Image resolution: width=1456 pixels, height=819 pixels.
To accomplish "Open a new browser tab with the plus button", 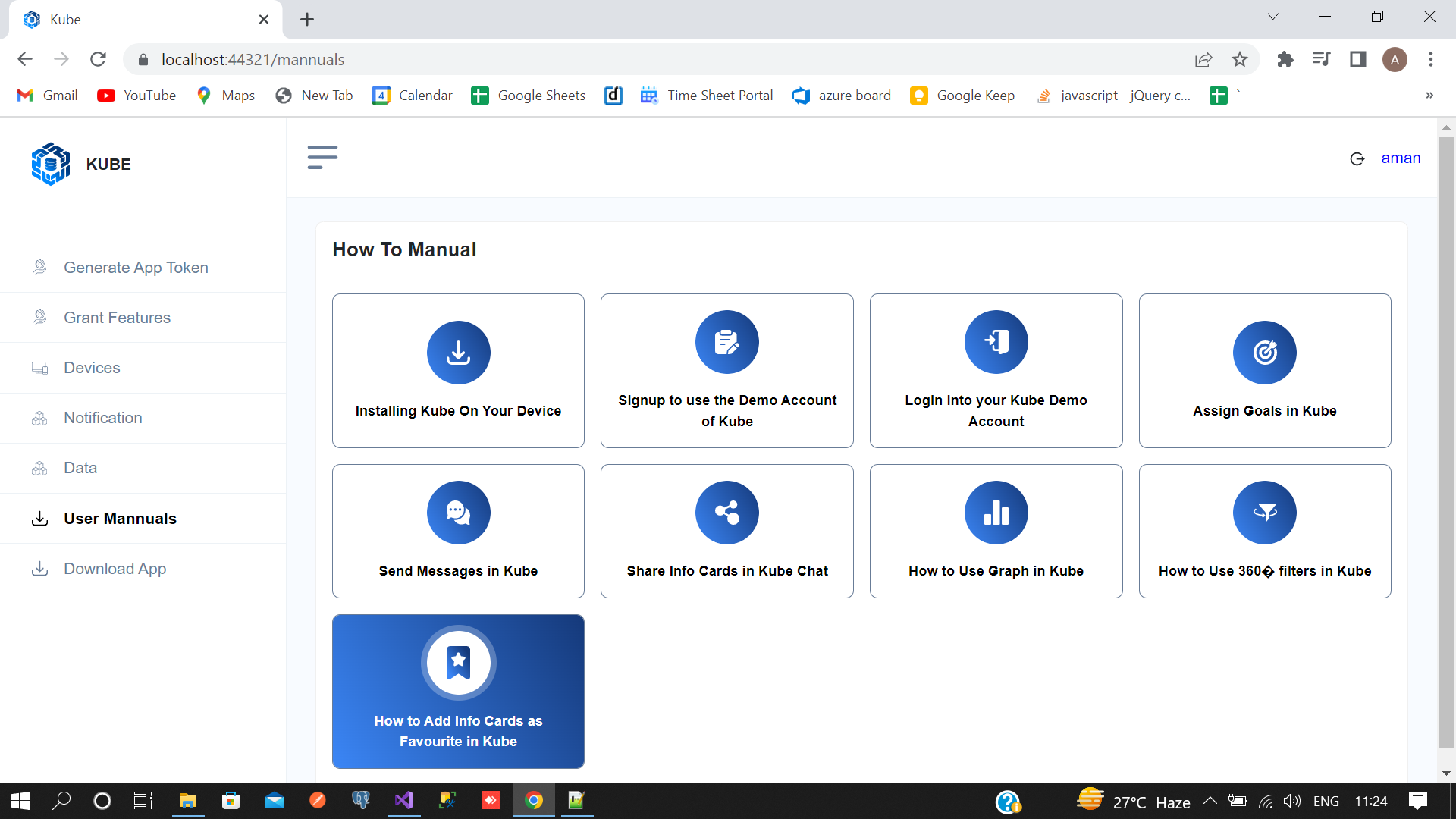I will click(x=307, y=20).
